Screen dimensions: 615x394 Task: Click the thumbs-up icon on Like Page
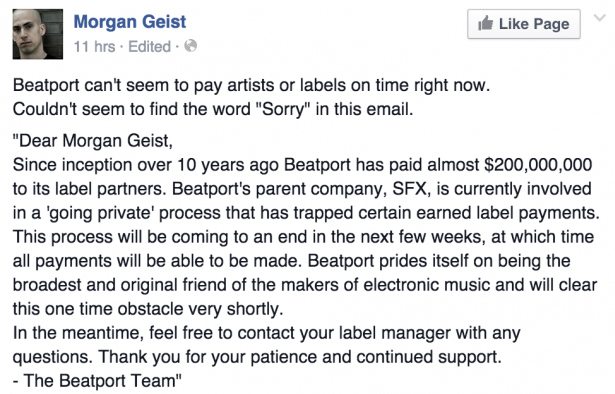pos(486,24)
